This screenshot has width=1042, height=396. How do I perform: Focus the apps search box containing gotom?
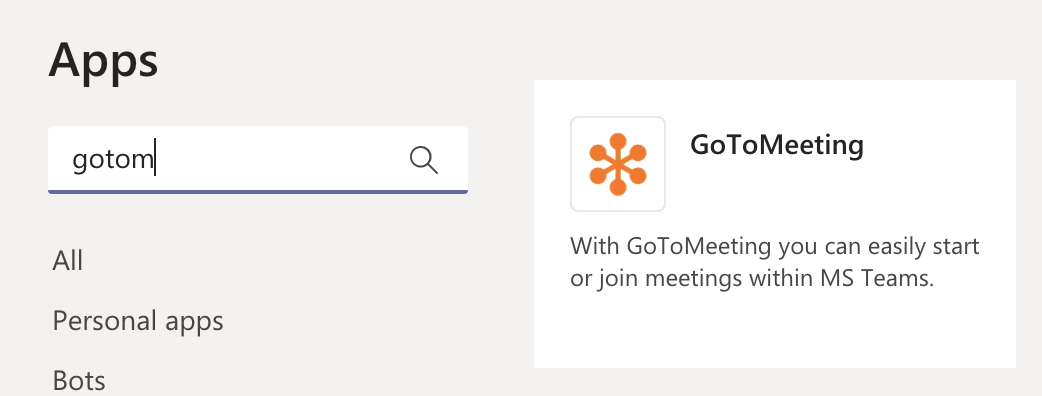coord(258,159)
